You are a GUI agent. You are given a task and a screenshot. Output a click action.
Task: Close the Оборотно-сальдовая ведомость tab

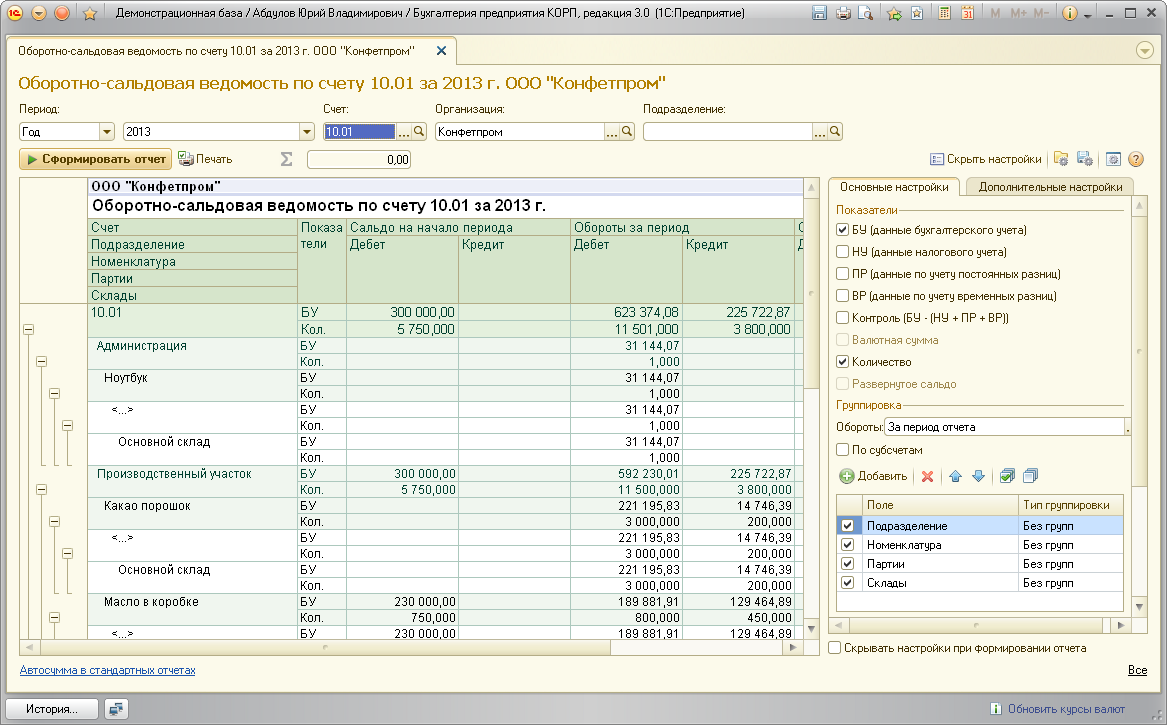441,50
